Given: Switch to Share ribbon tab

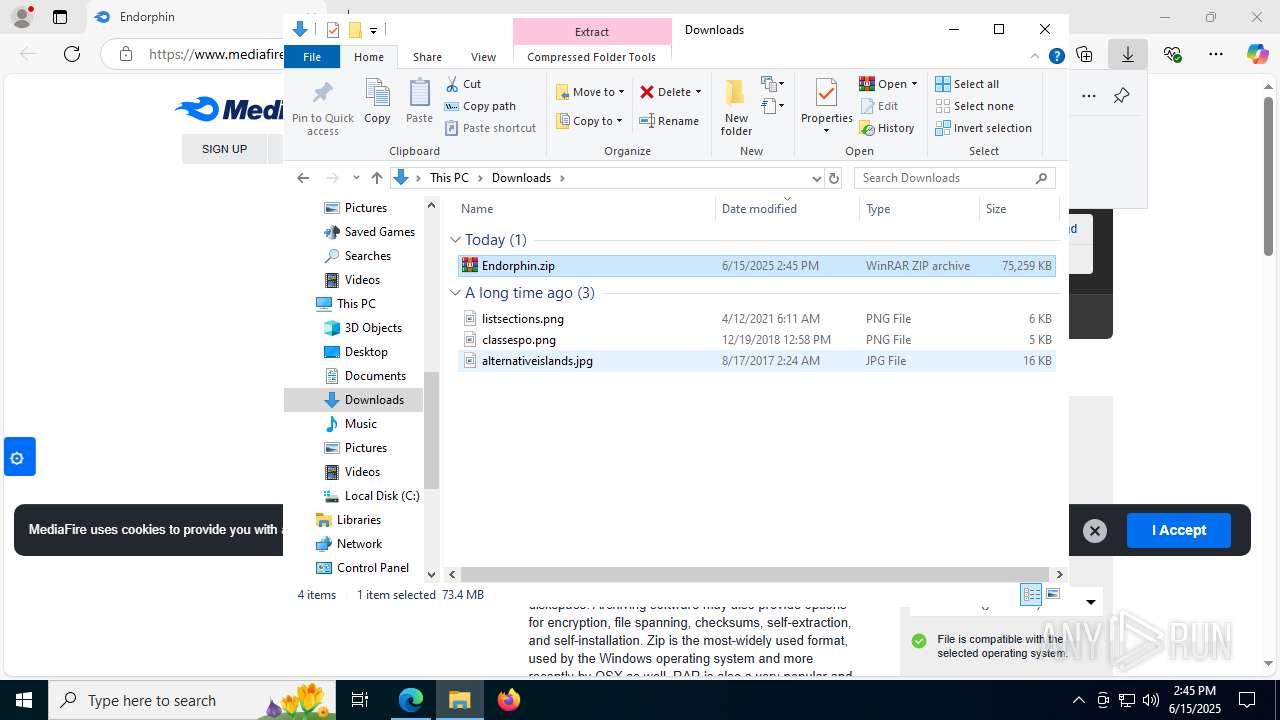Looking at the screenshot, I should click(x=427, y=57).
